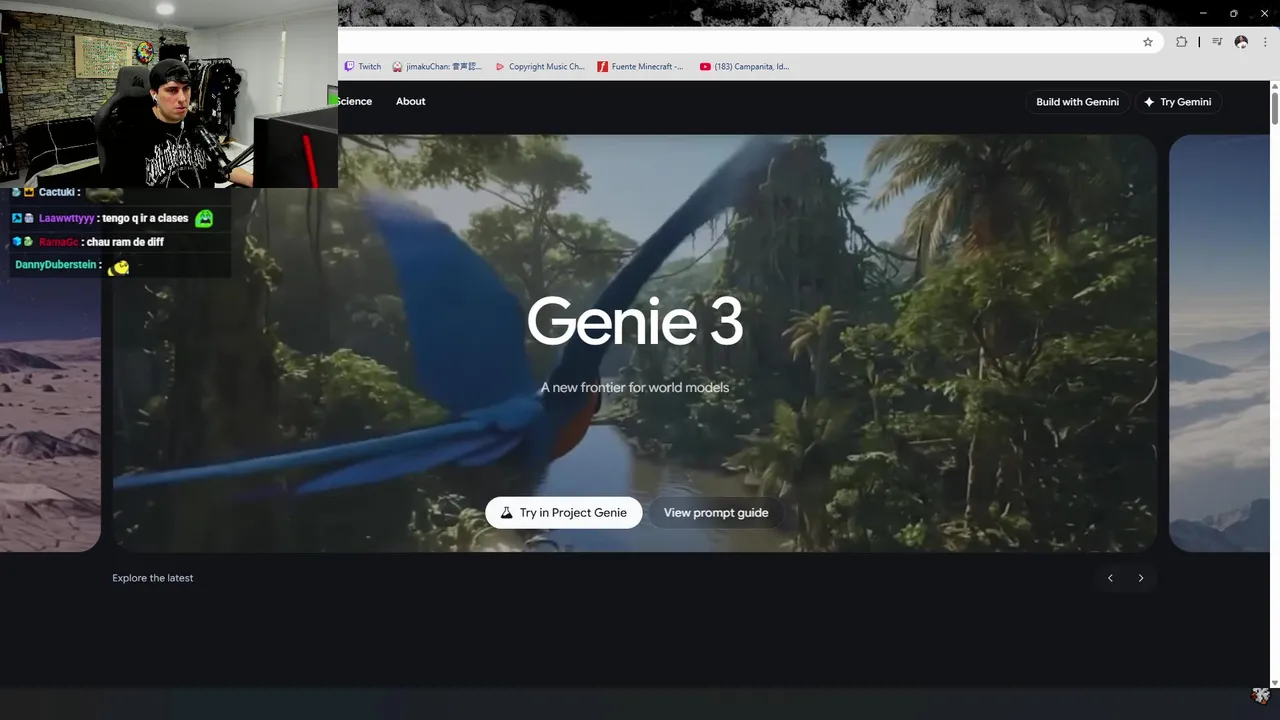Open the browser extensions puzzle icon
The height and width of the screenshot is (720, 1280).
[1181, 42]
